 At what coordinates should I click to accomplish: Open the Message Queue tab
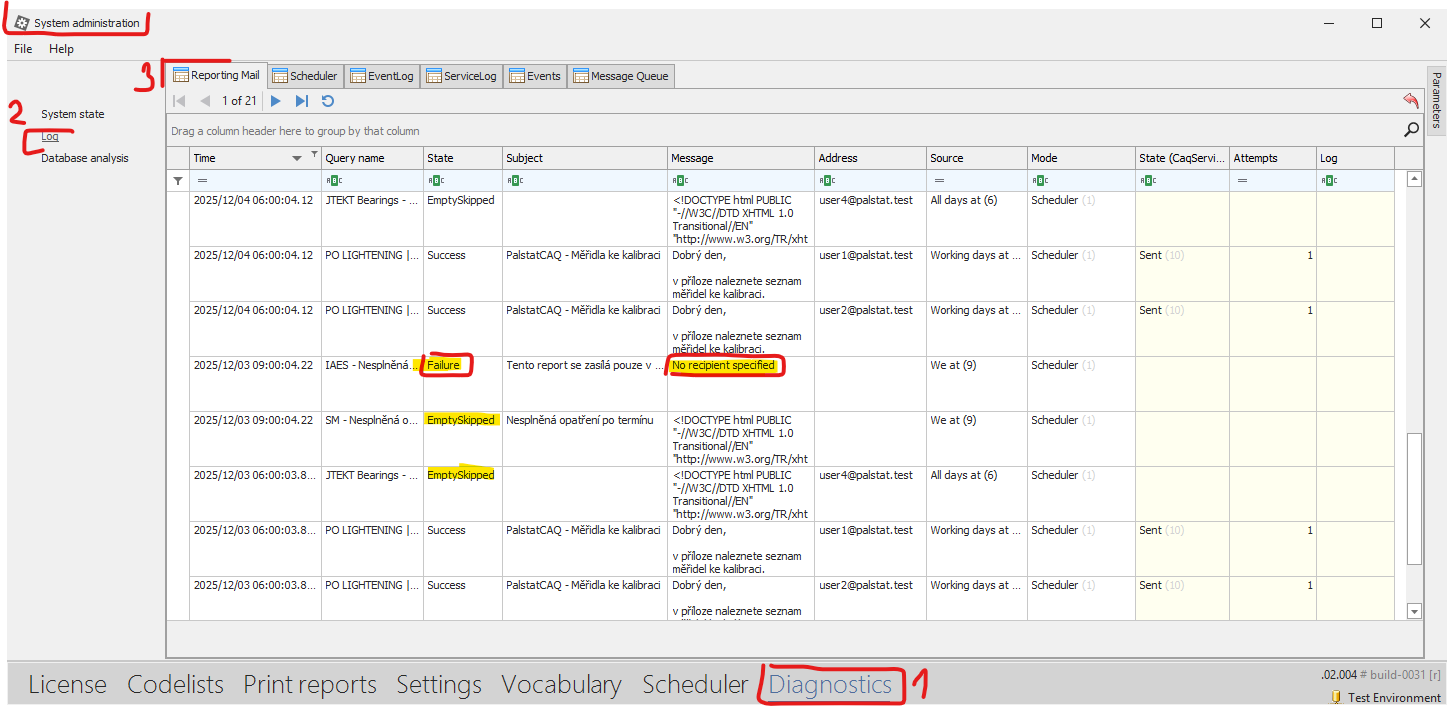(620, 76)
